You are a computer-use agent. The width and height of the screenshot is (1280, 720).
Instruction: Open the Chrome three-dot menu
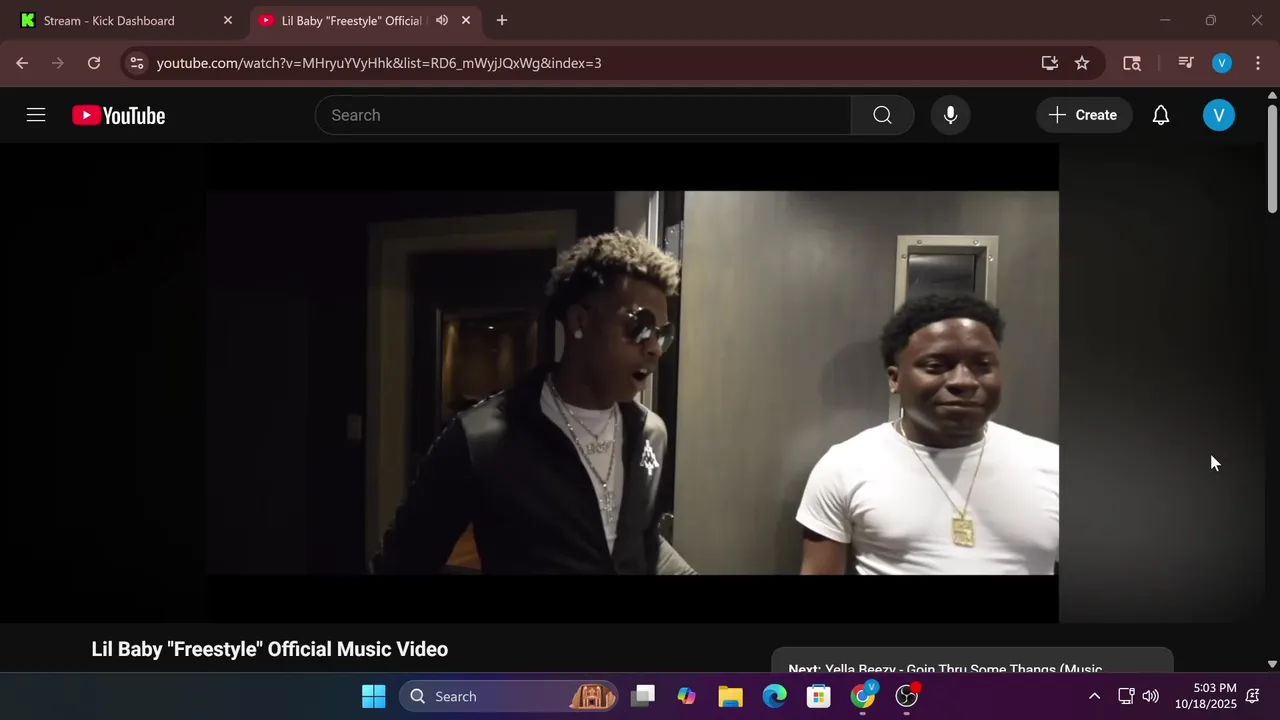[1258, 63]
